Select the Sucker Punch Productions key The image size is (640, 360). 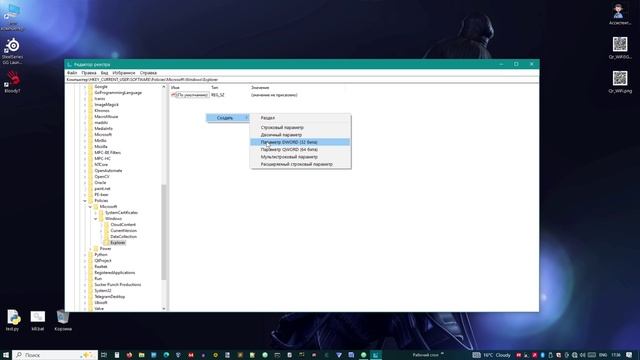(118, 284)
